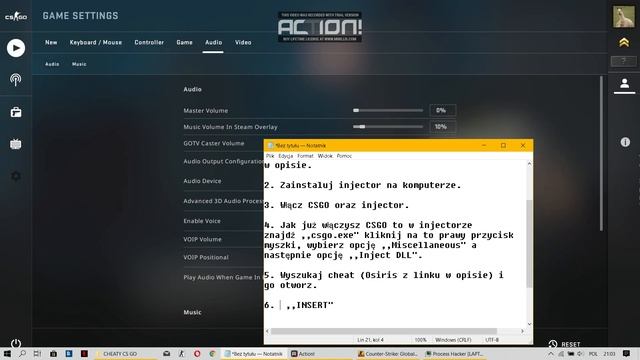Click the 'UTF-8' status bar text
The image size is (640, 360).
point(492,340)
